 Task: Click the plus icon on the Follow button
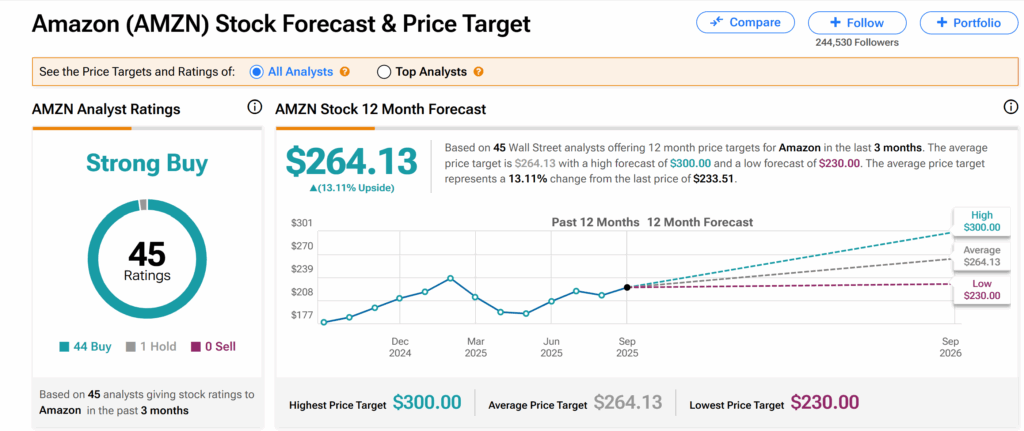[x=835, y=22]
